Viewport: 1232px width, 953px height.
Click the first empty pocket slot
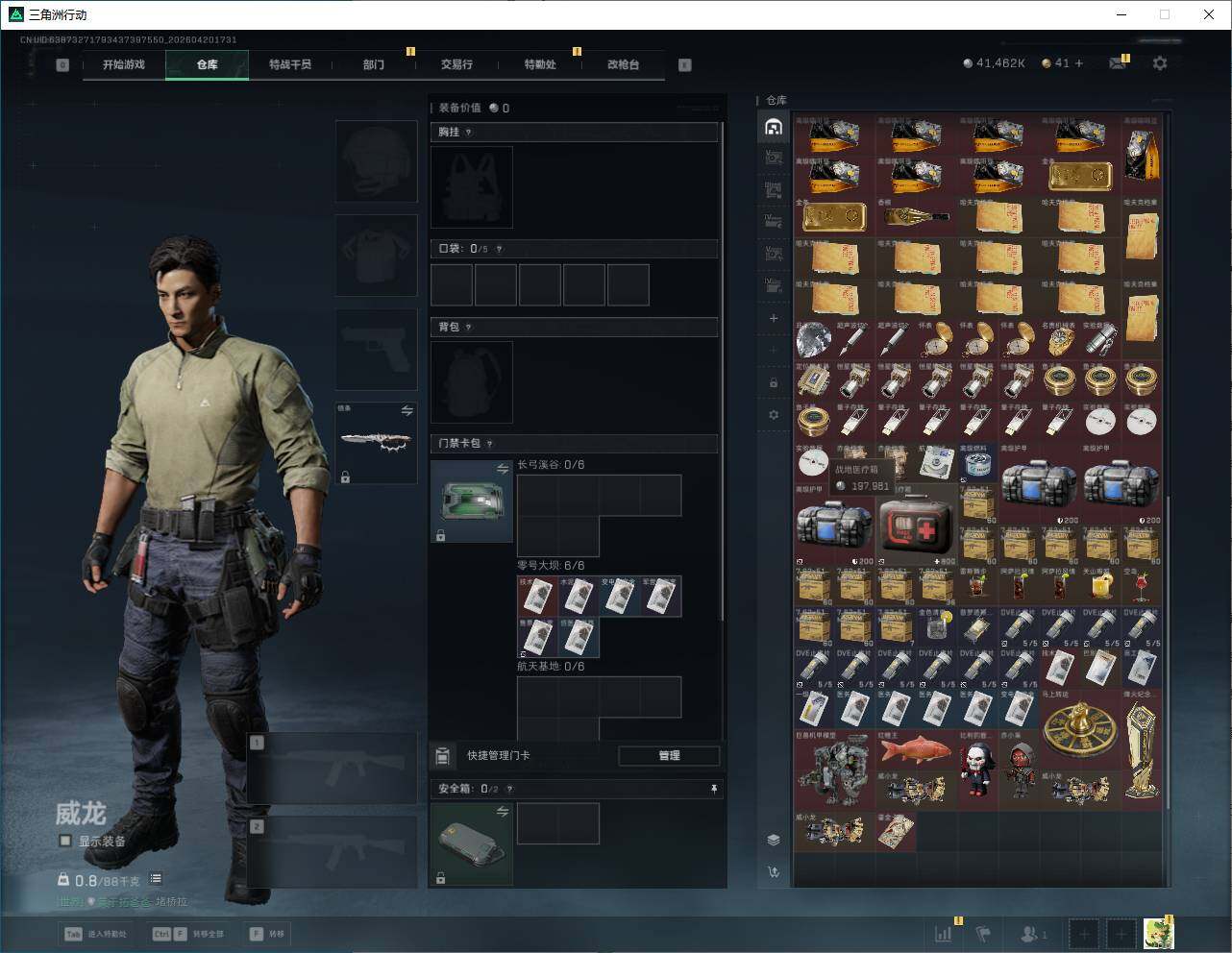point(452,285)
